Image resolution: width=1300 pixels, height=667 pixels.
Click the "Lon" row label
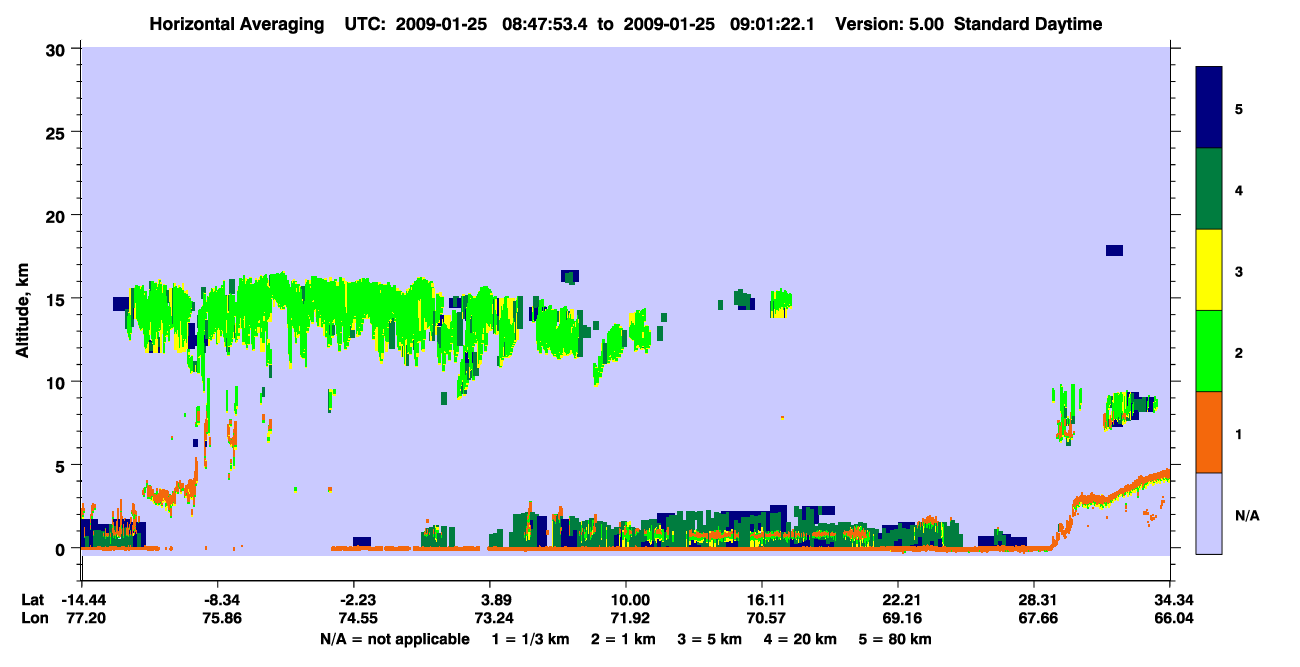[x=34, y=618]
